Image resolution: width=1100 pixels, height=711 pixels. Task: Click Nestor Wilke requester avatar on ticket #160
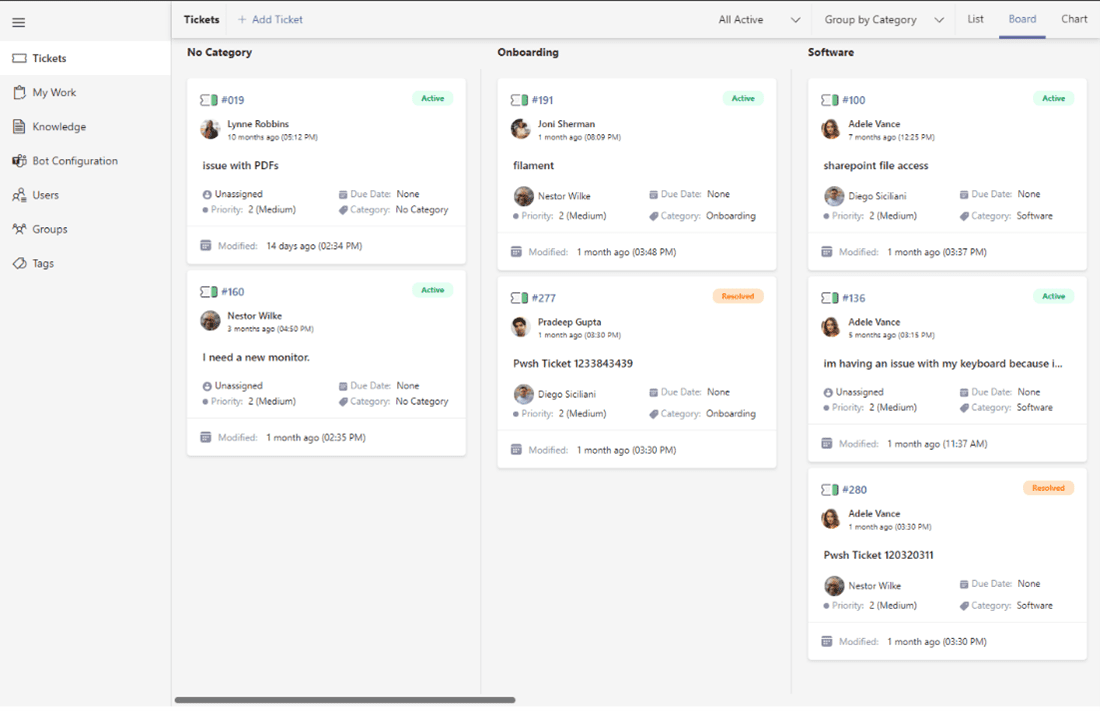[x=210, y=321]
